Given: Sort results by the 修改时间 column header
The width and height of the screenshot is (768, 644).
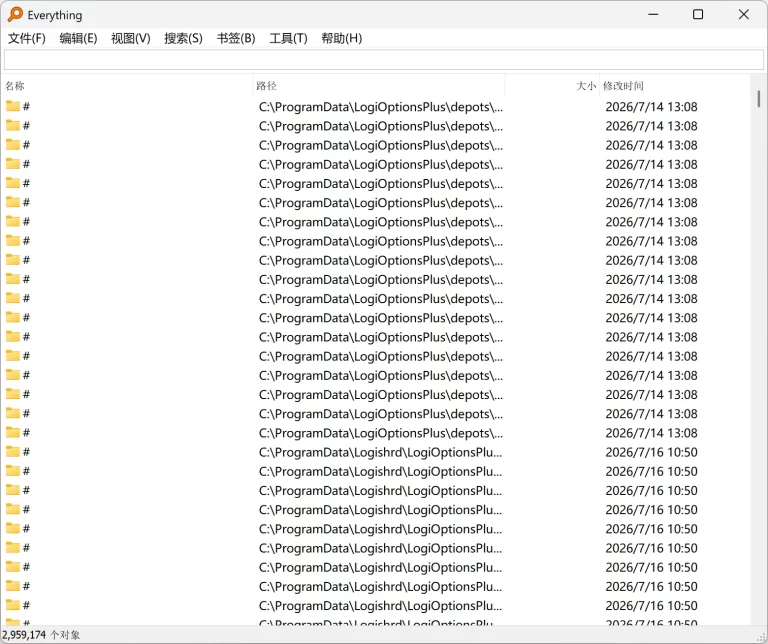Looking at the screenshot, I should tap(674, 86).
